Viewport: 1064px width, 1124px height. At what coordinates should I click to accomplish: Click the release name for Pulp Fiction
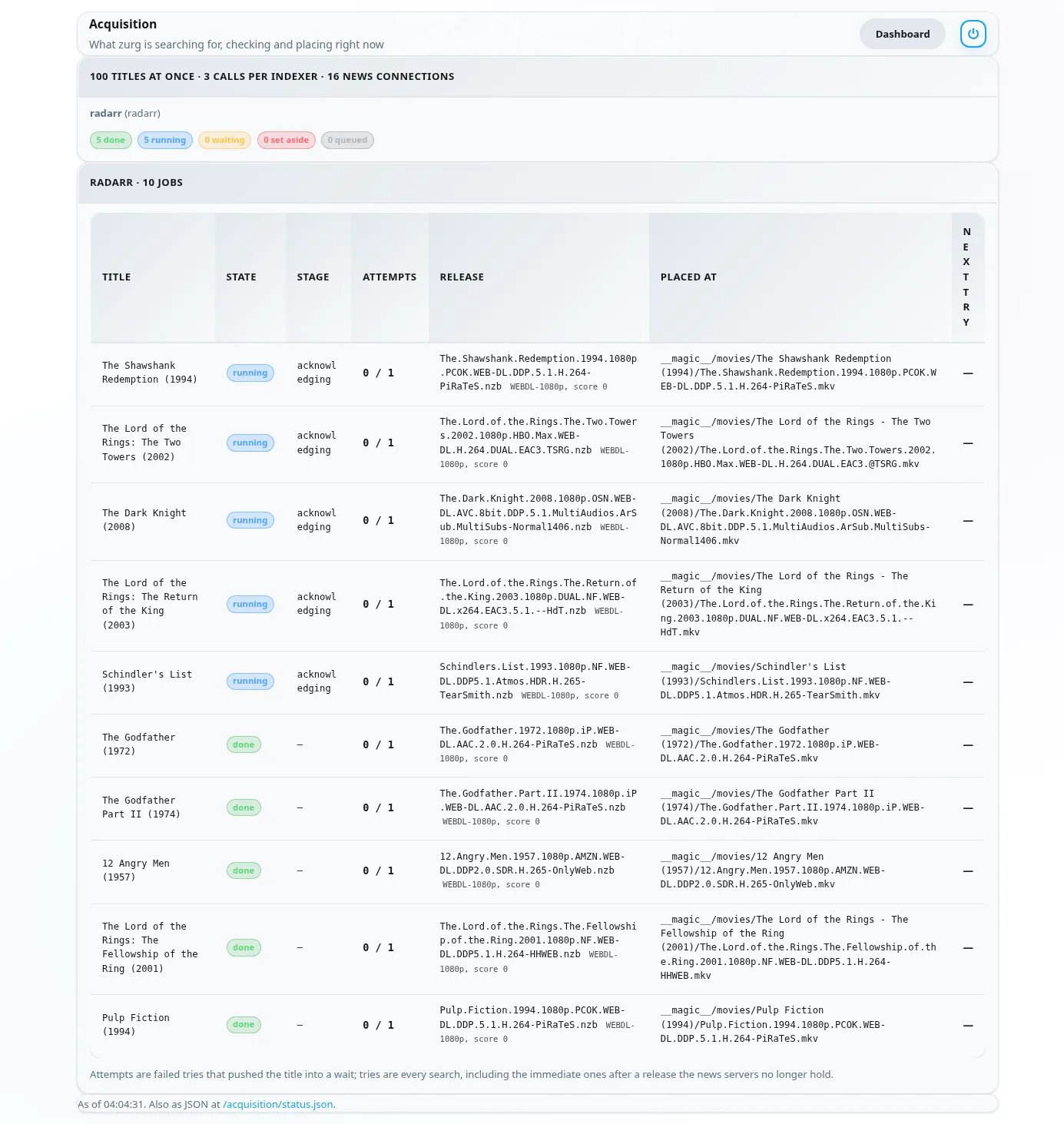pyautogui.click(x=532, y=1017)
